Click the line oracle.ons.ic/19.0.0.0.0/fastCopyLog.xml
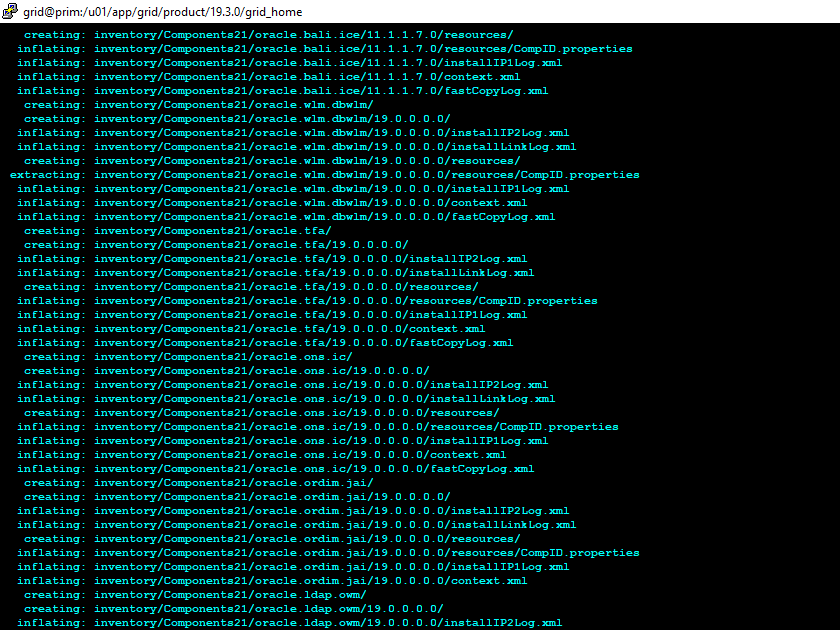Image resolution: width=840 pixels, height=630 pixels. click(275, 469)
